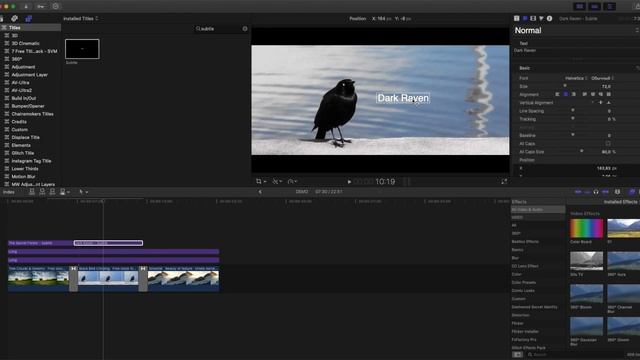This screenshot has height=360, width=640.
Task: Adjust the Size slider handle
Action: 565,86
